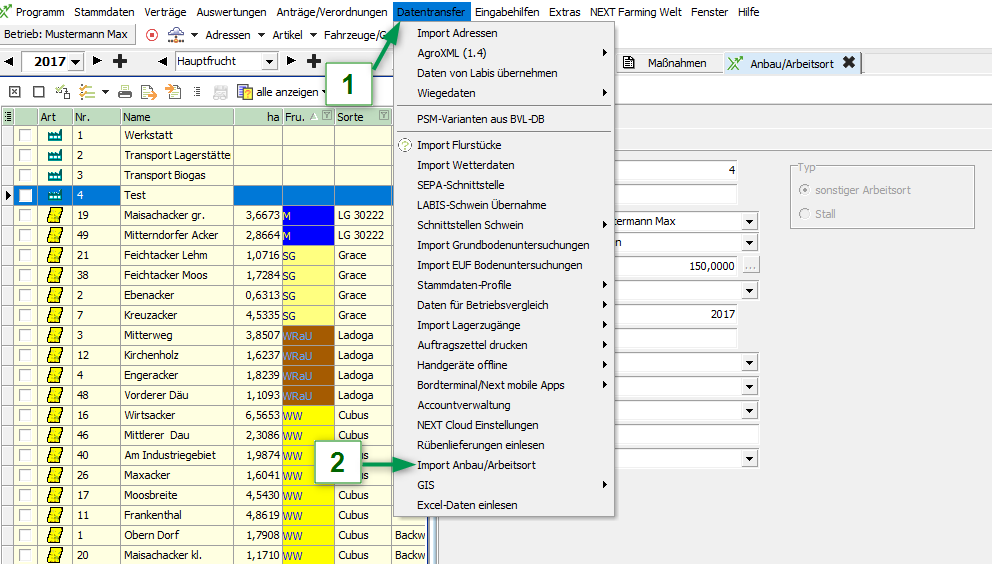This screenshot has width=992, height=564.
Task: Click the yellow field icon for Maisachacker gr.
Action: [55, 215]
